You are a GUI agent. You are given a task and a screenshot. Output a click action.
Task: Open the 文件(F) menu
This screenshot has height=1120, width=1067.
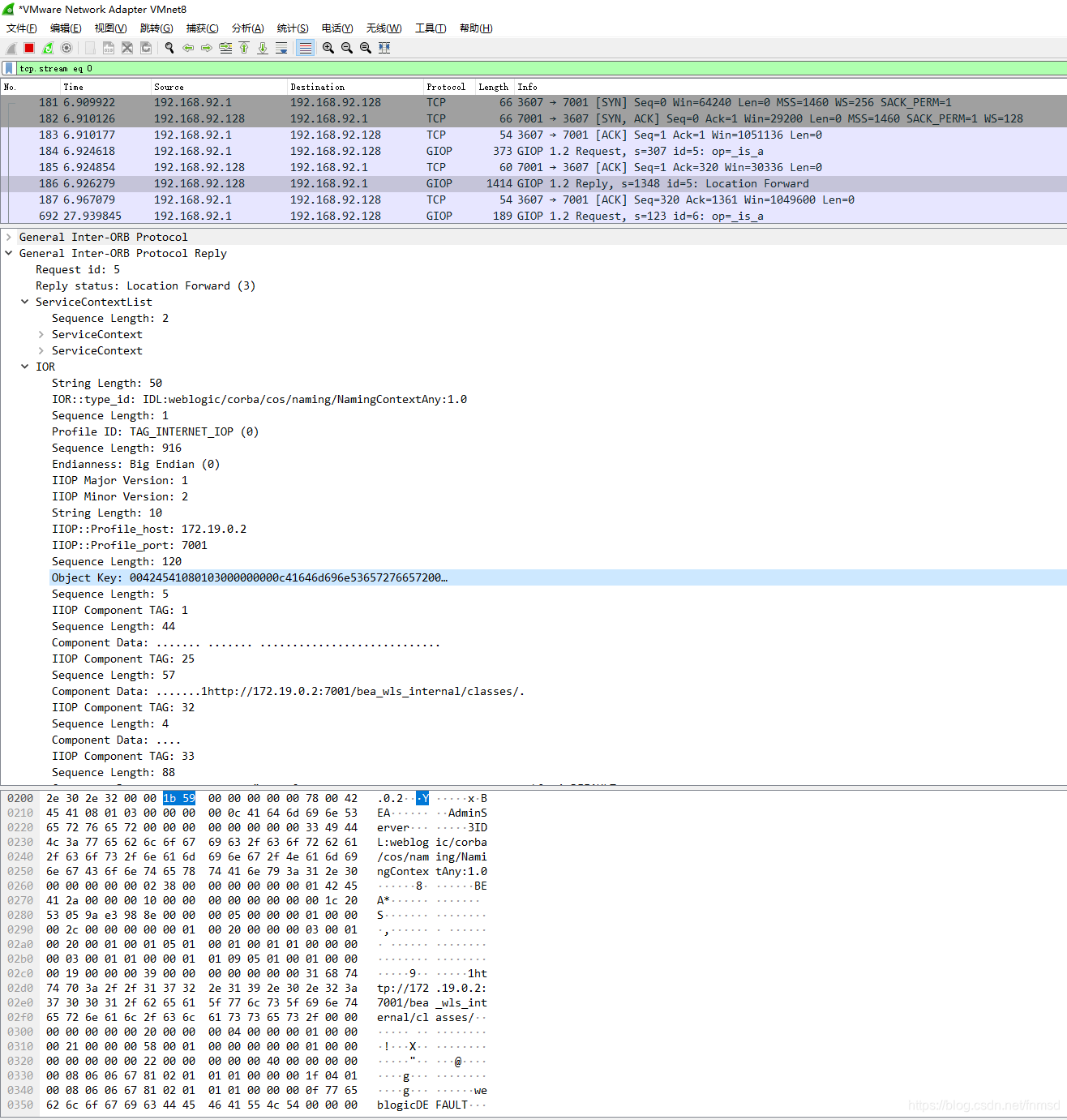22,28
